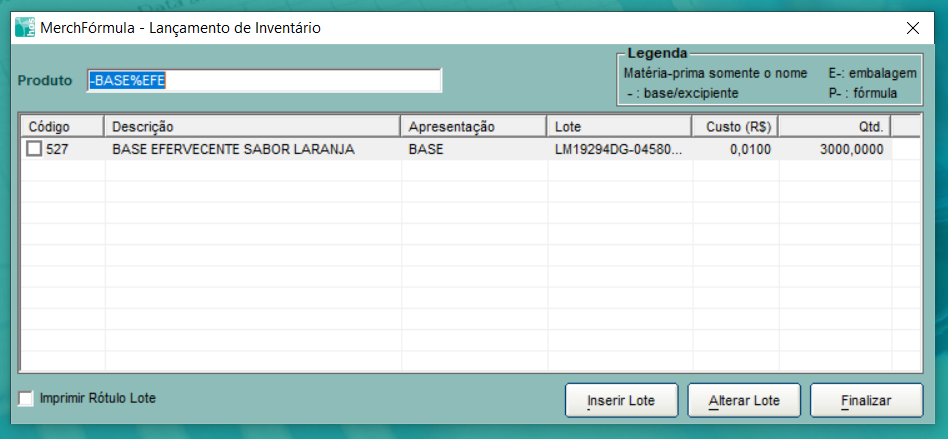Click the lot number LM19294DG cell
The height and width of the screenshot is (439, 948).
pyautogui.click(x=618, y=149)
